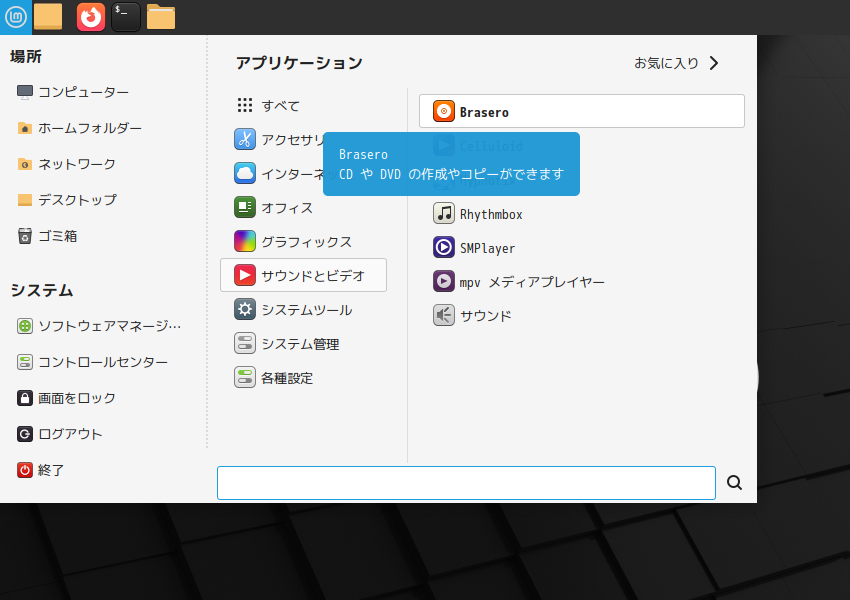Click the Log Out icon

(x=24, y=434)
